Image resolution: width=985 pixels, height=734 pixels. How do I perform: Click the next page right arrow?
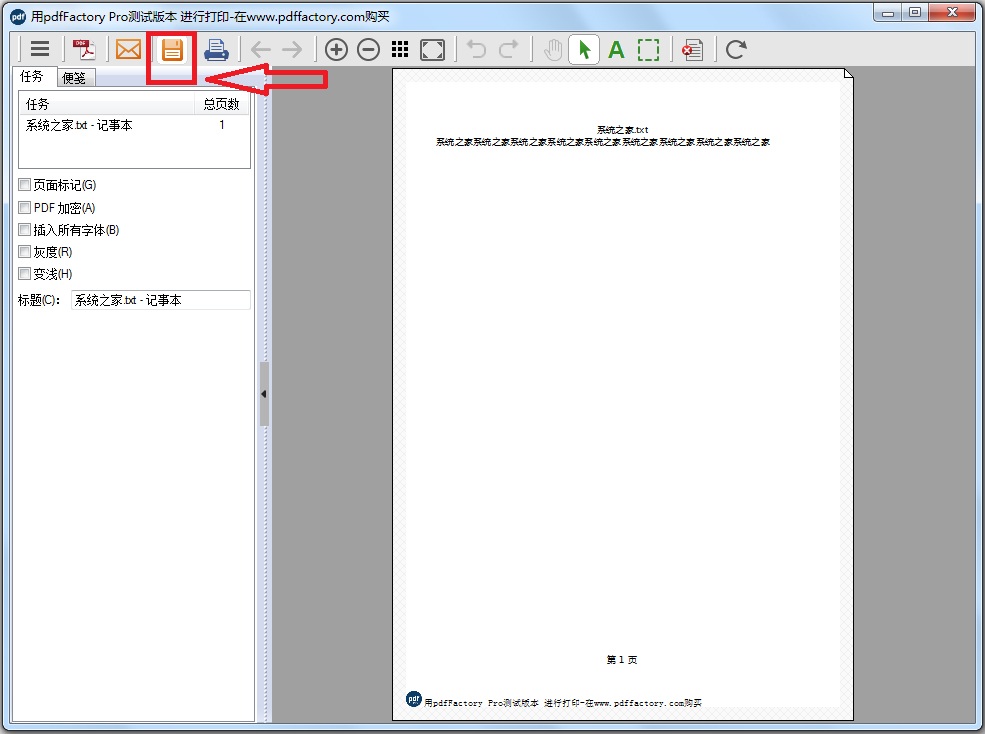click(x=292, y=50)
